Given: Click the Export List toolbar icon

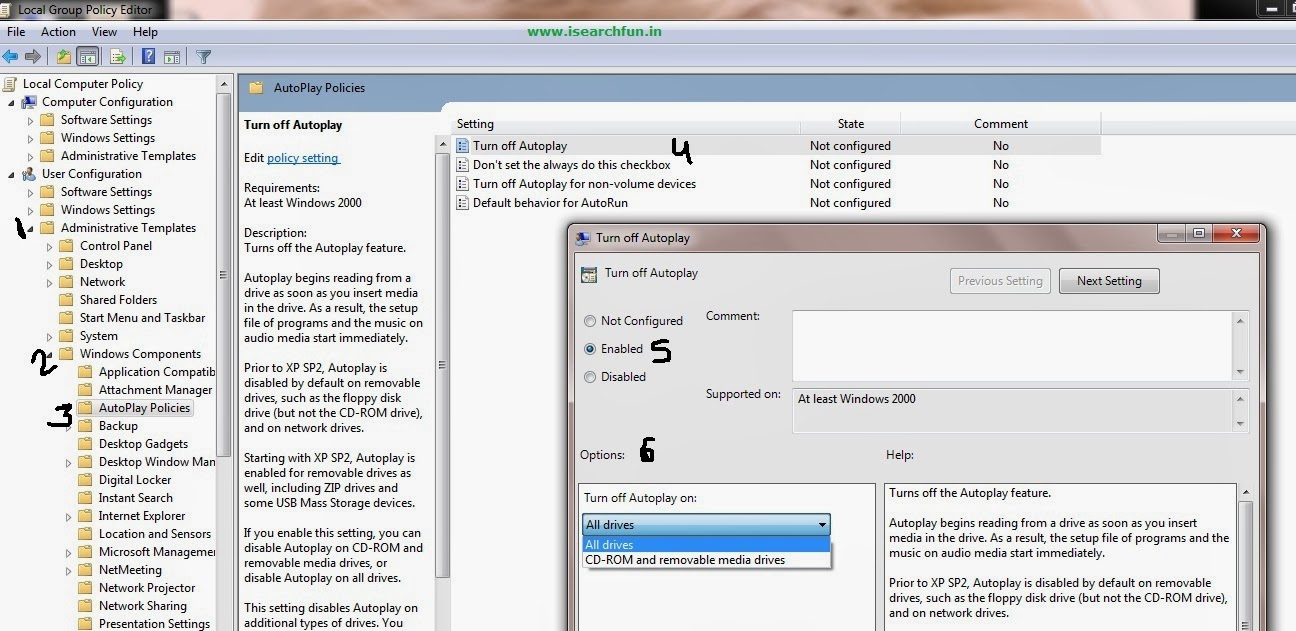Looking at the screenshot, I should (x=117, y=56).
